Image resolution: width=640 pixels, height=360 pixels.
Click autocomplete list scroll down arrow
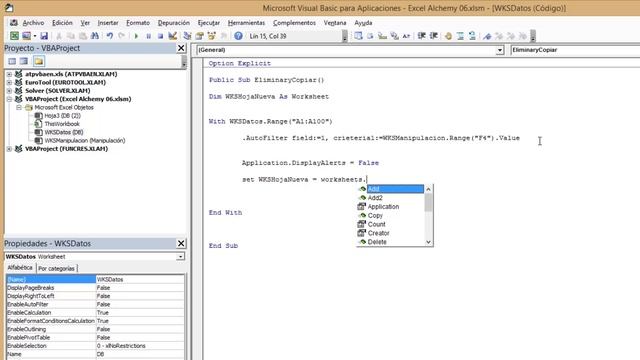(428, 242)
